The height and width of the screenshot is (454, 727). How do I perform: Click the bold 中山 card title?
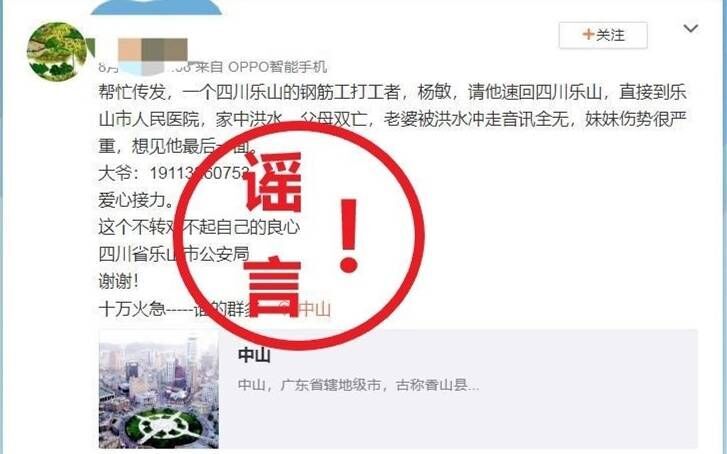tap(254, 355)
